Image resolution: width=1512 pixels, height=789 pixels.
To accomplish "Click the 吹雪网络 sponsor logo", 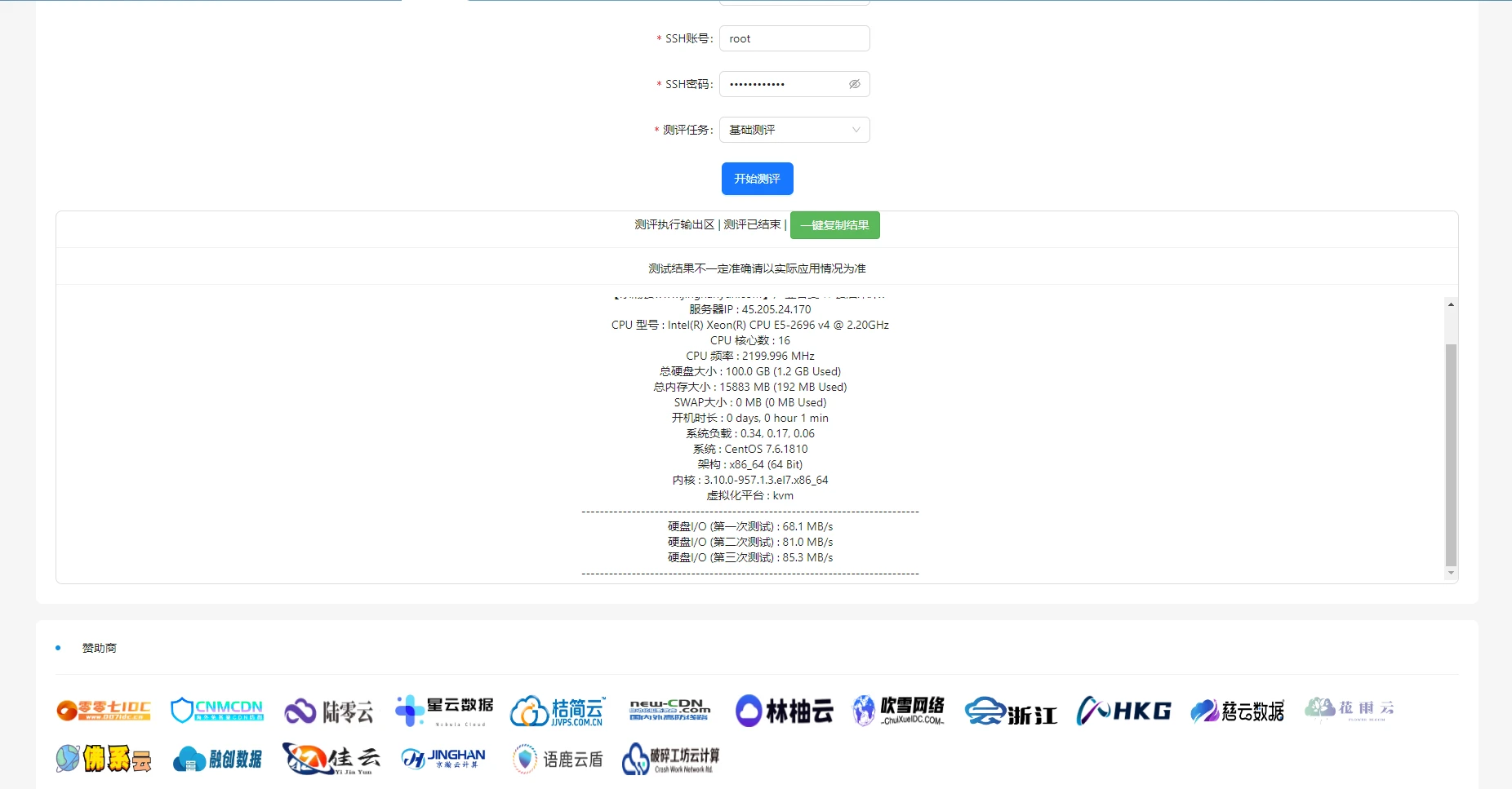I will (x=898, y=711).
